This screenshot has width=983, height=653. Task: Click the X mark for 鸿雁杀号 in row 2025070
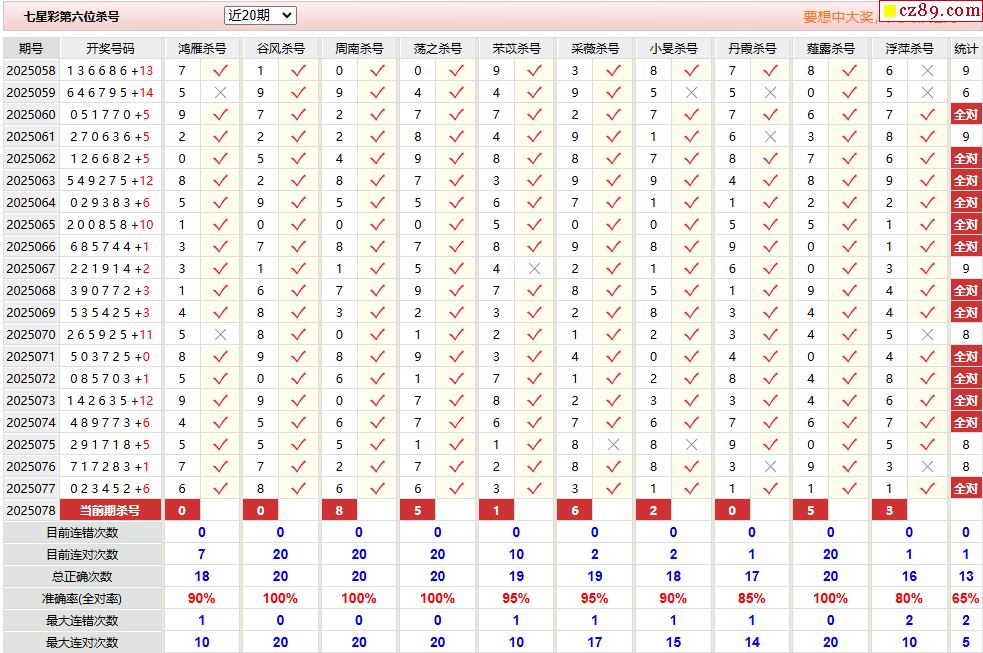click(220, 335)
